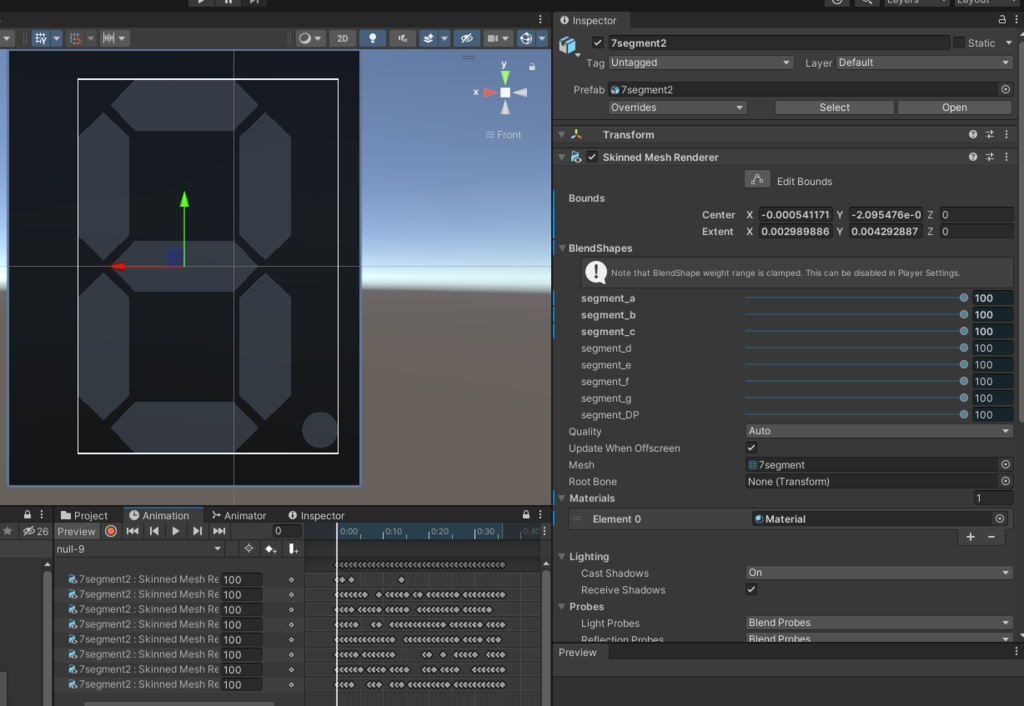Screen dimensions: 1024x706
Task: Uncheck 7segment2 active checkbox
Action: tap(598, 42)
